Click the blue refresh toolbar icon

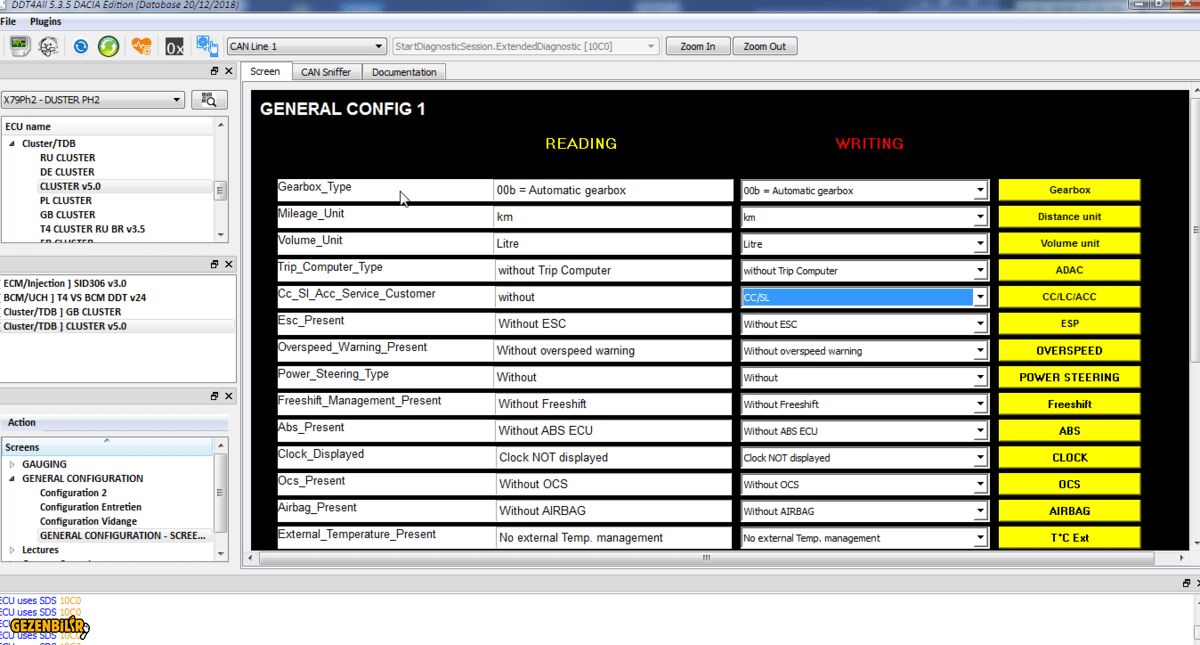[x=81, y=46]
